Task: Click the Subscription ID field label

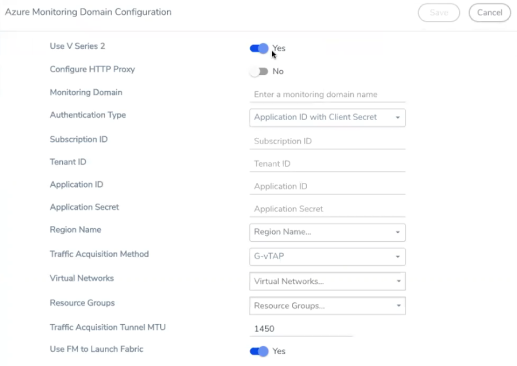Action: (79, 139)
